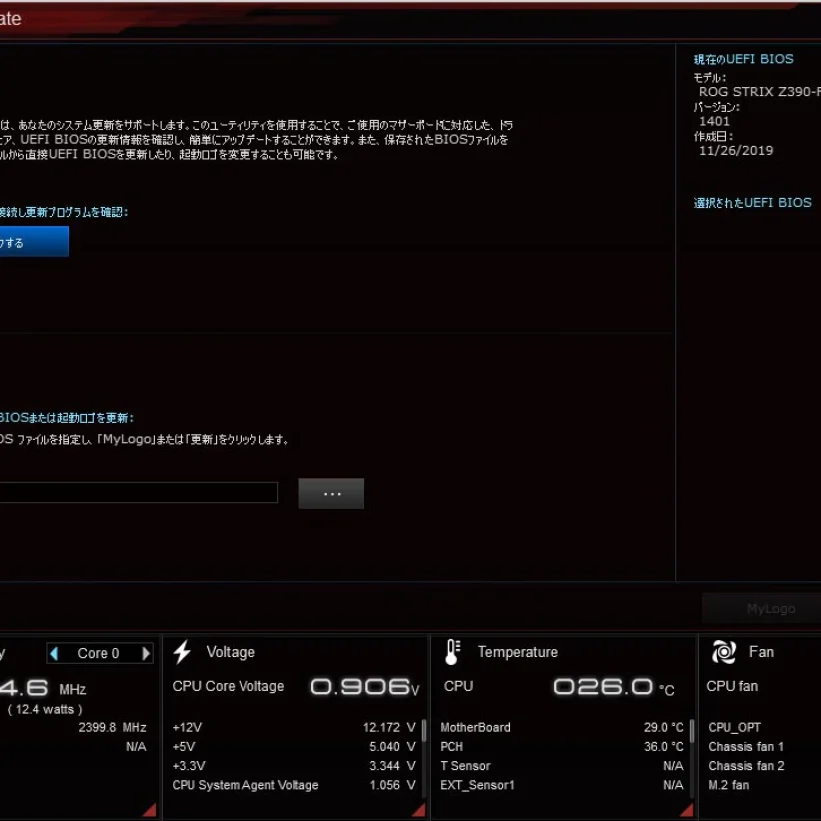Click the 選択されたUEFI BIOS heading
Screen dimensions: 821x821
coord(752,203)
